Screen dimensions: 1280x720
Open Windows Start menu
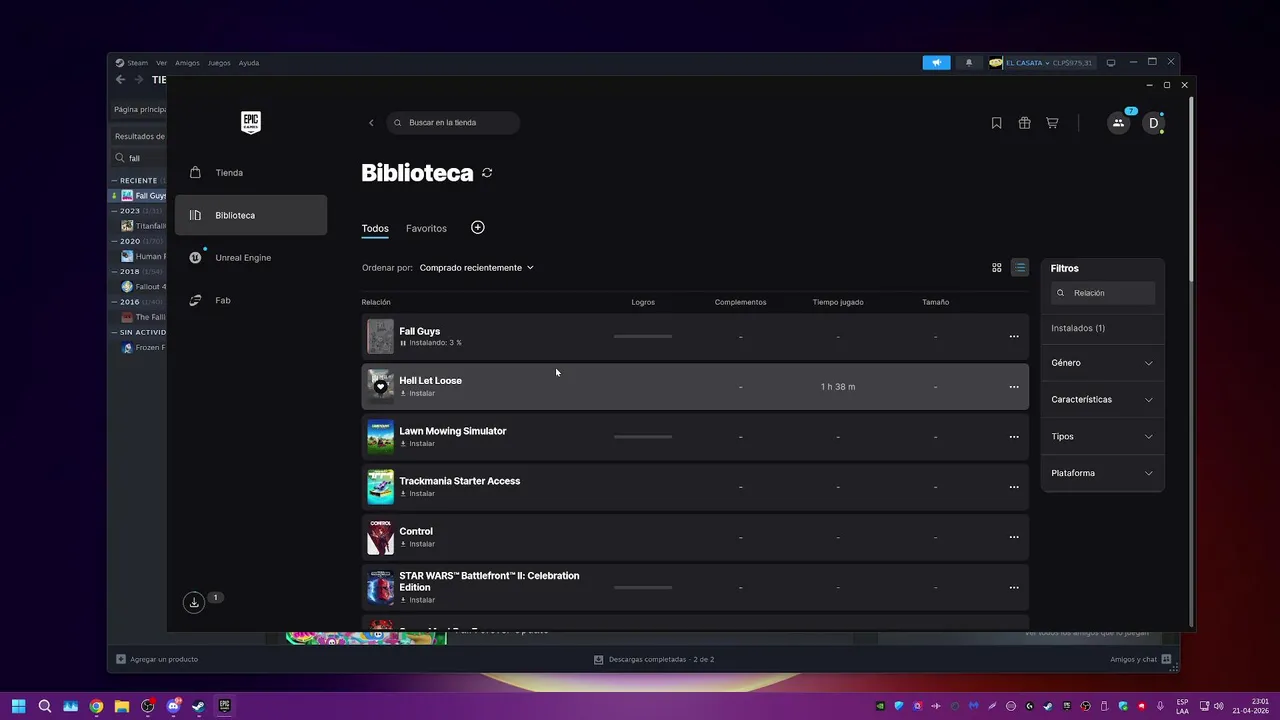18,706
